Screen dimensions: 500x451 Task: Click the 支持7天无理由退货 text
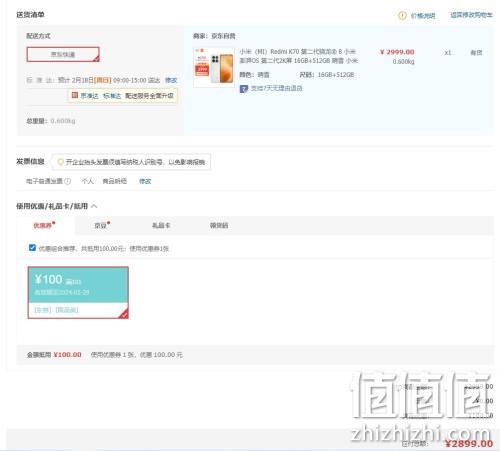pyautogui.click(x=277, y=88)
